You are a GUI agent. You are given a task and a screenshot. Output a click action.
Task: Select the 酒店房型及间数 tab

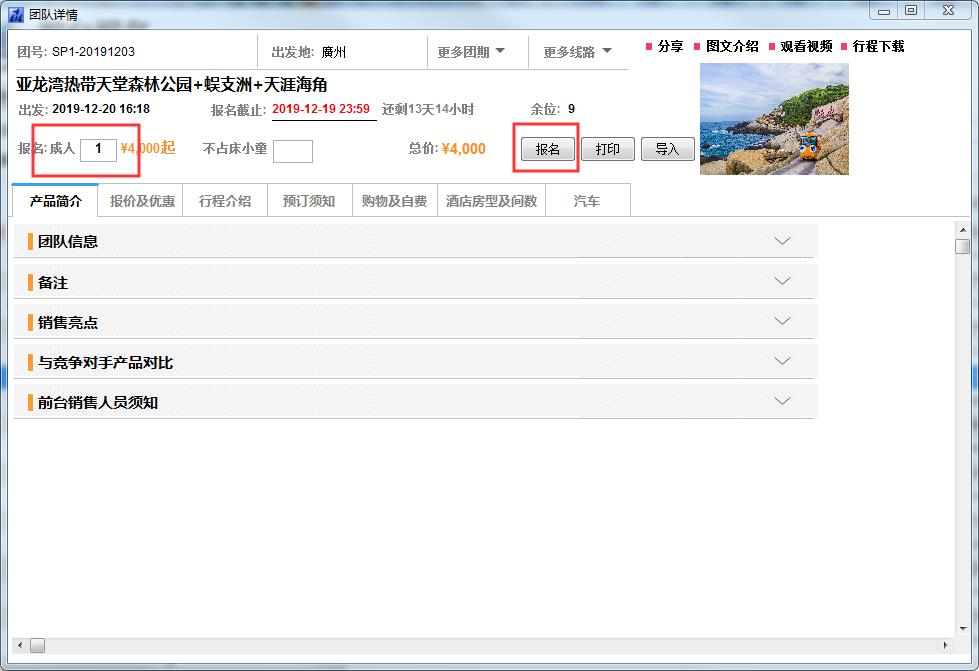[491, 201]
